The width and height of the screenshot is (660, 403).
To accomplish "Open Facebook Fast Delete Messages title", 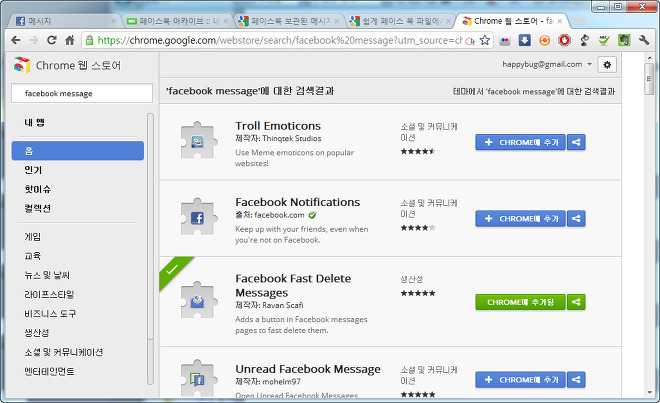I will 293,286.
